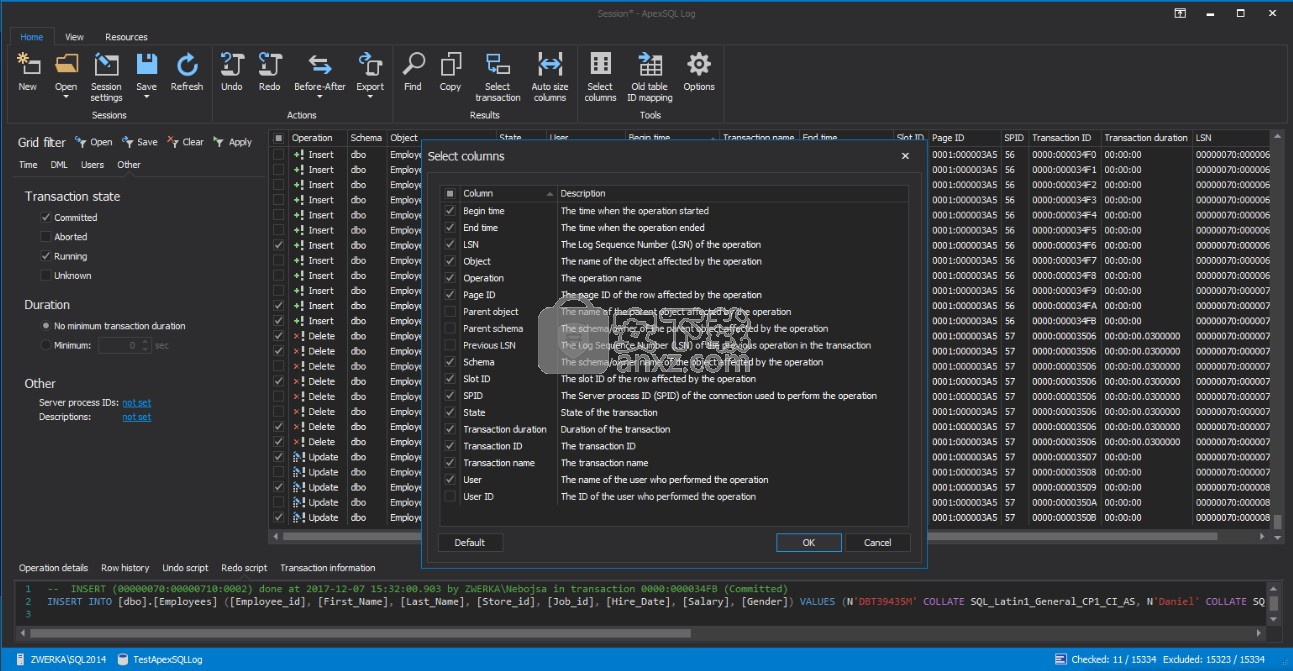
Task: Click Select transaction icon
Action: pyautogui.click(x=498, y=65)
